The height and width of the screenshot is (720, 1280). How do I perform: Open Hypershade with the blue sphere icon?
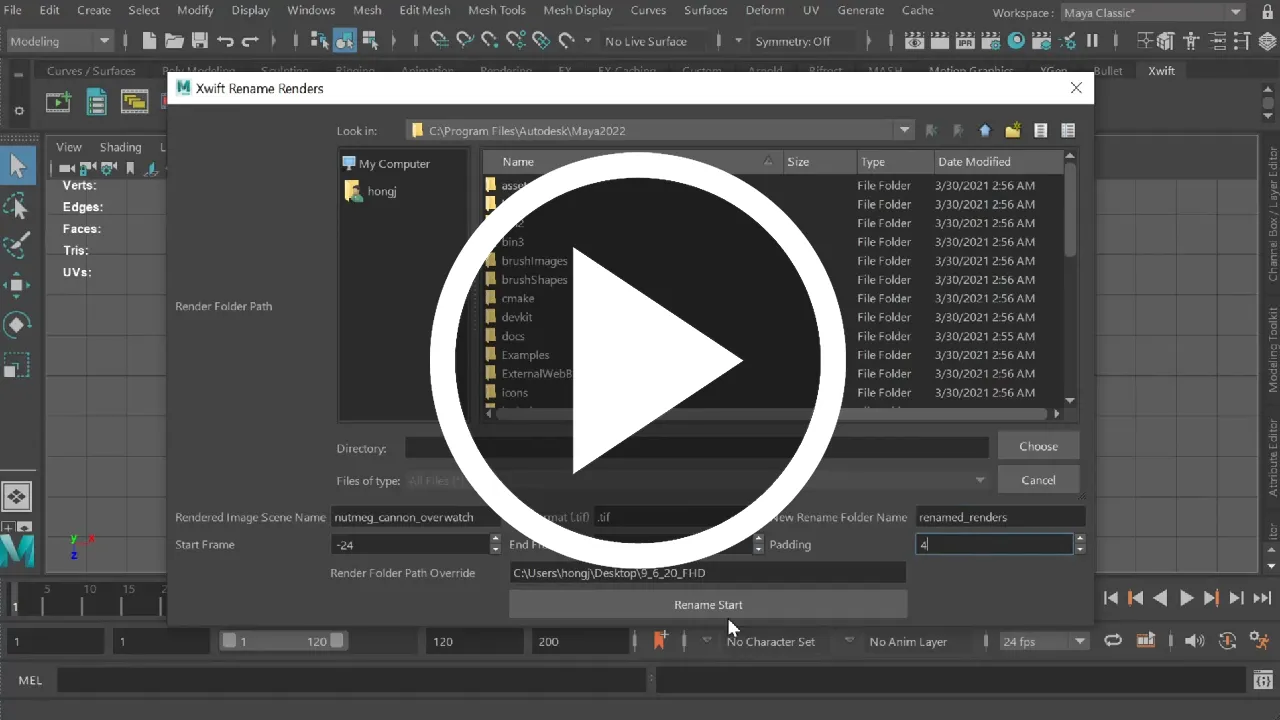point(1016,41)
